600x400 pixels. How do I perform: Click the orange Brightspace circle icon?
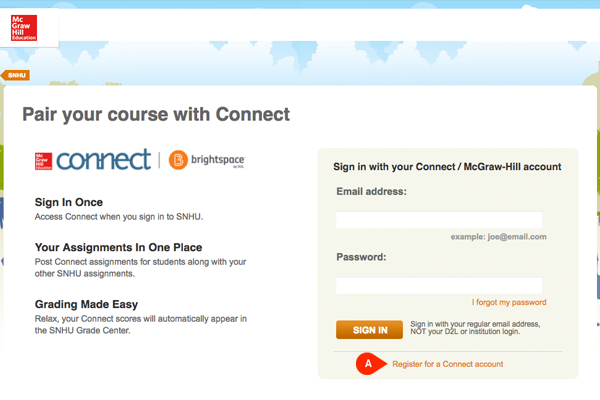click(x=178, y=160)
